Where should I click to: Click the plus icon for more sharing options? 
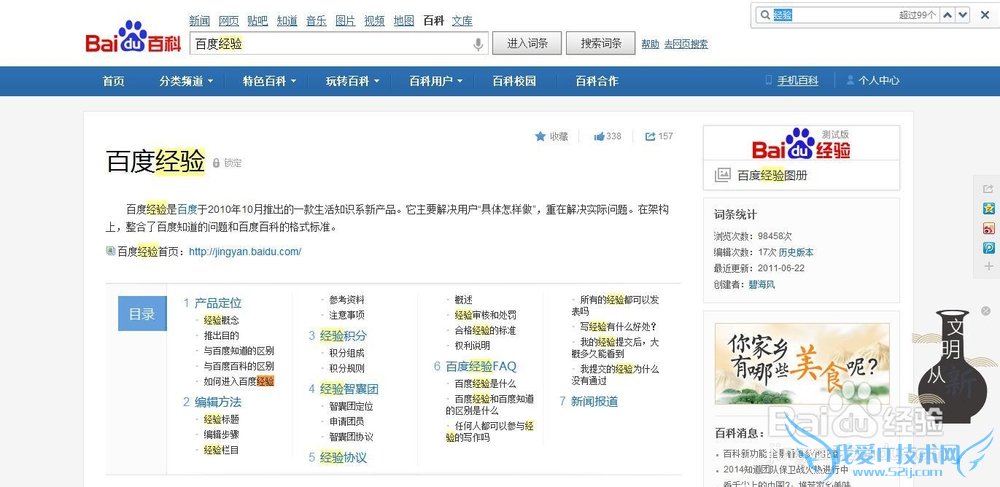tap(989, 266)
